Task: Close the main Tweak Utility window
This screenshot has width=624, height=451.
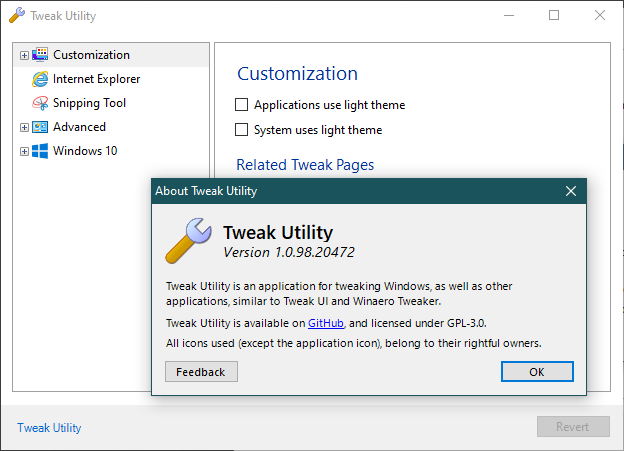Action: click(600, 16)
